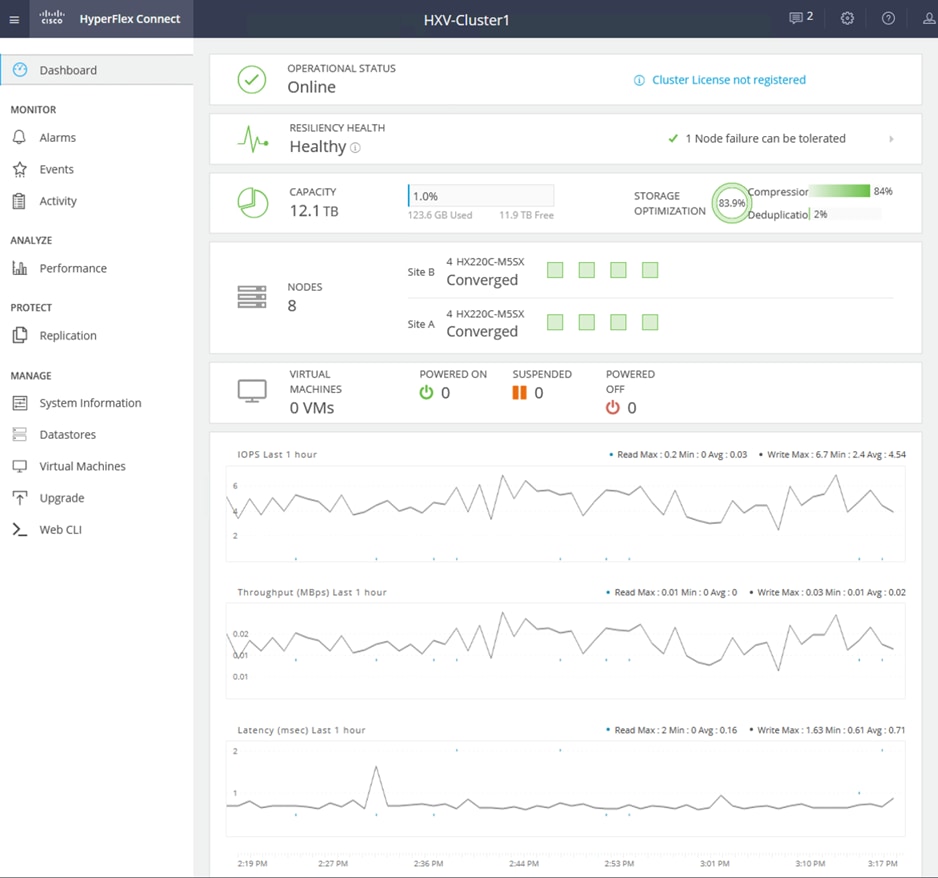Open the user profile icon
The width and height of the screenshot is (938, 878).
(x=928, y=19)
